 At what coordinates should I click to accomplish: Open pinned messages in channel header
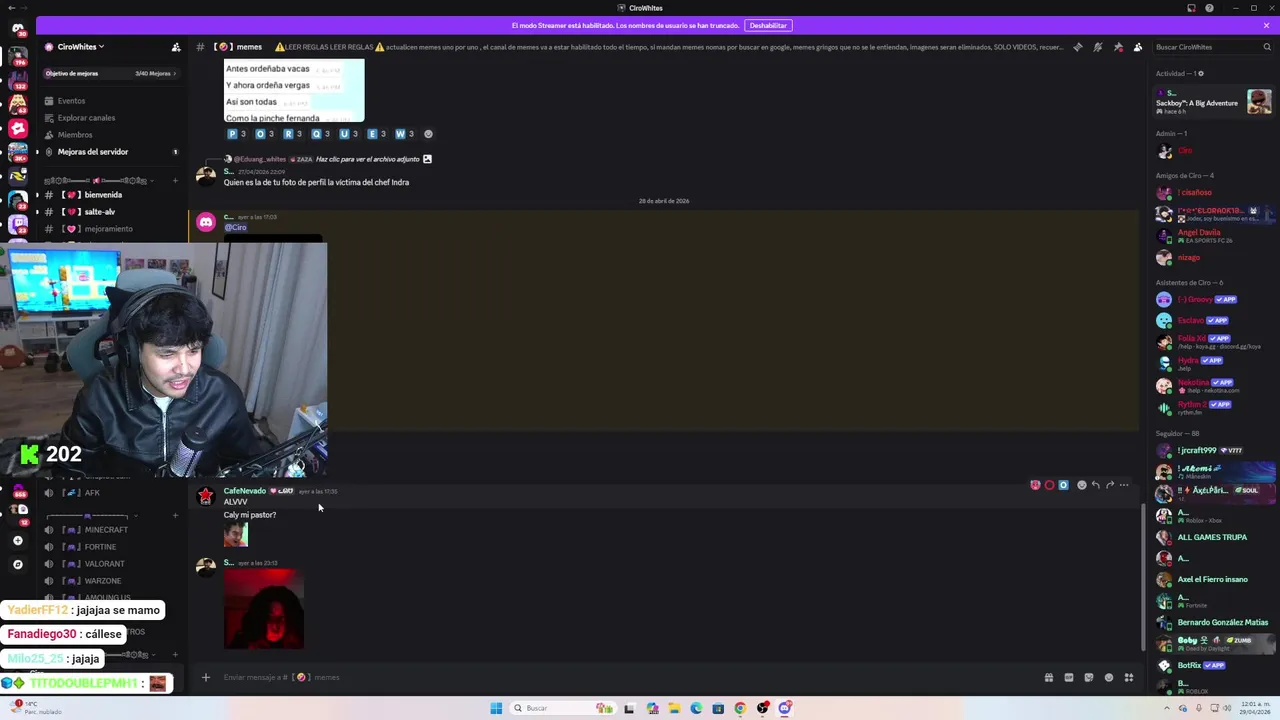pyautogui.click(x=1117, y=47)
